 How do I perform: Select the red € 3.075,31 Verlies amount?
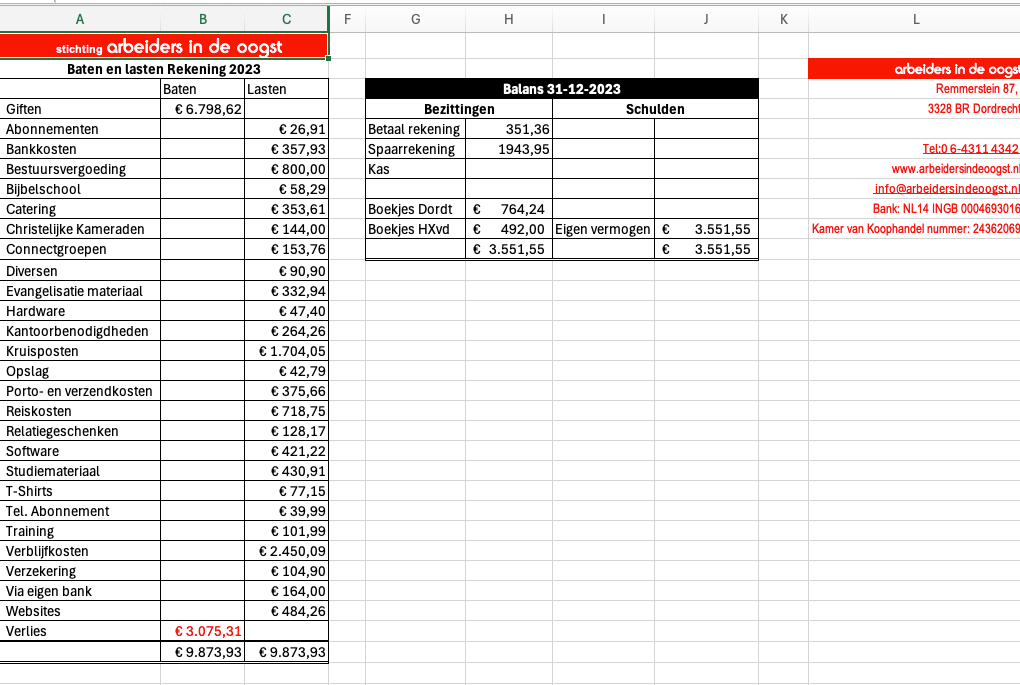click(x=203, y=631)
